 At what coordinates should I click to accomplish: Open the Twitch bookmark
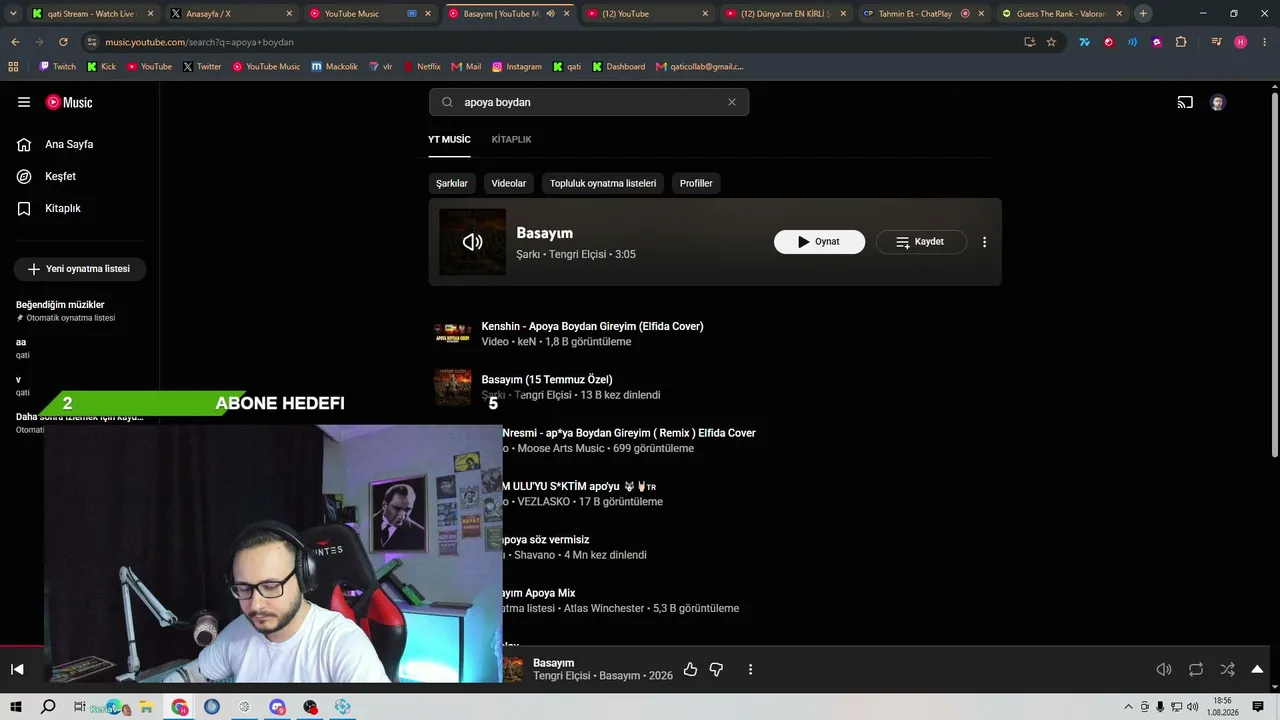click(57, 67)
